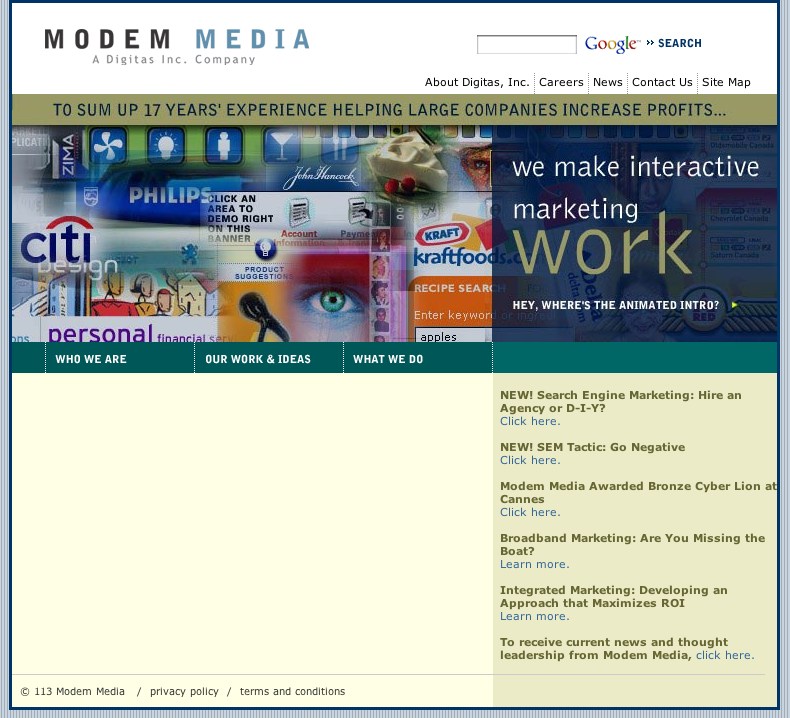This screenshot has width=790, height=718.
Task: Open the privacy policy footer link
Action: point(184,691)
